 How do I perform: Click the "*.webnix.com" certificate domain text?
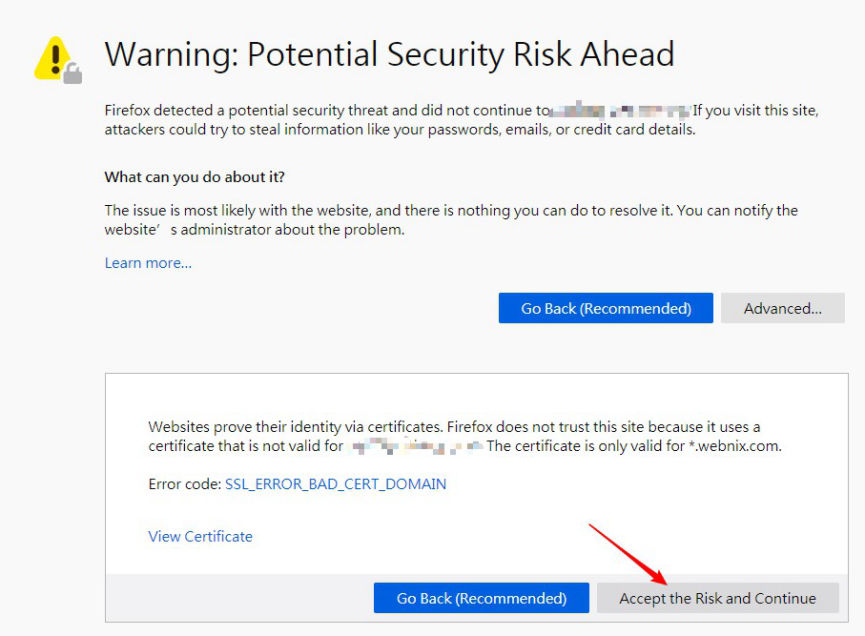pos(734,446)
